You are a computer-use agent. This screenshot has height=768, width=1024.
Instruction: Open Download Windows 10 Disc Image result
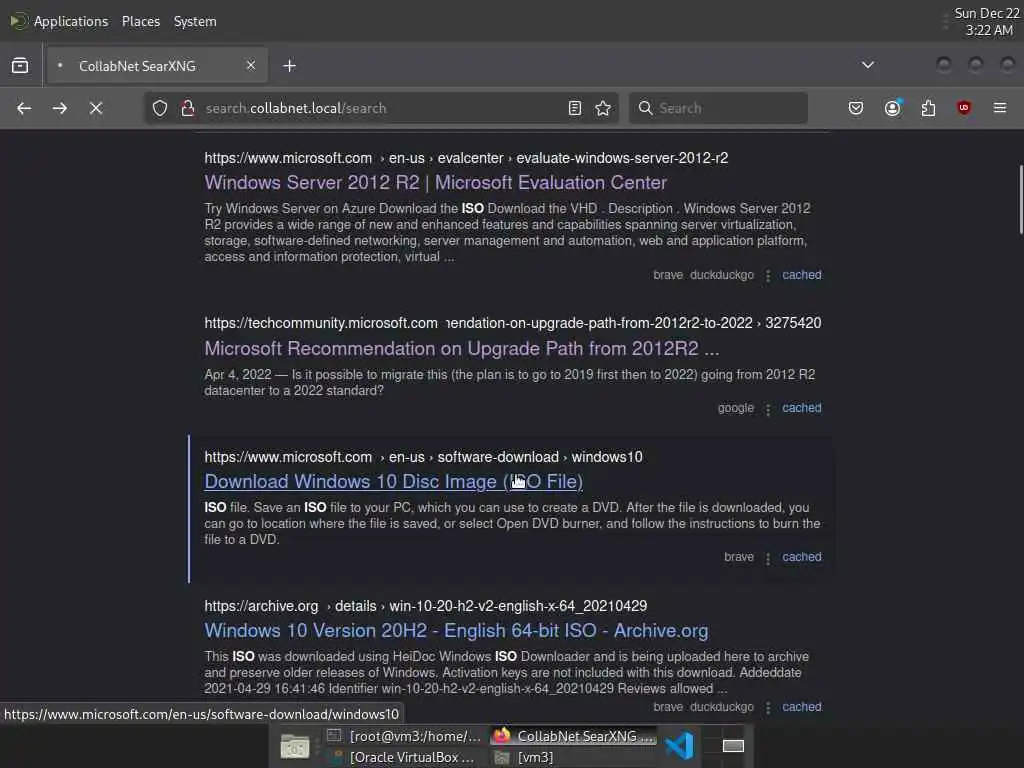coord(393,482)
